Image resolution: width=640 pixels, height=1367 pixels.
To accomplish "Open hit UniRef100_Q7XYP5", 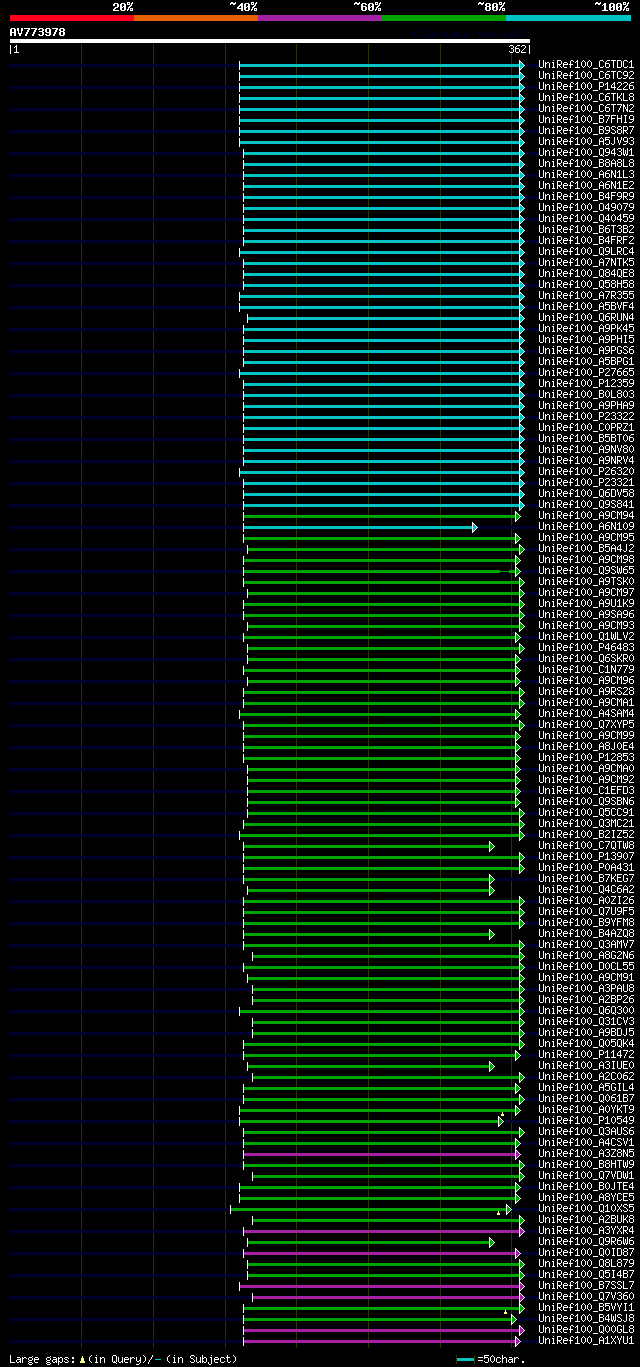I will click(x=586, y=725).
